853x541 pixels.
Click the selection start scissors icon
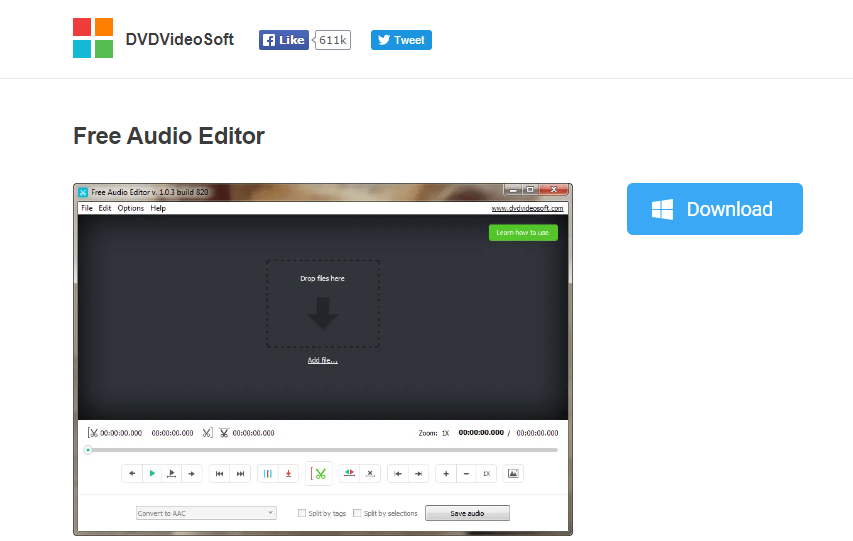[x=93, y=433]
